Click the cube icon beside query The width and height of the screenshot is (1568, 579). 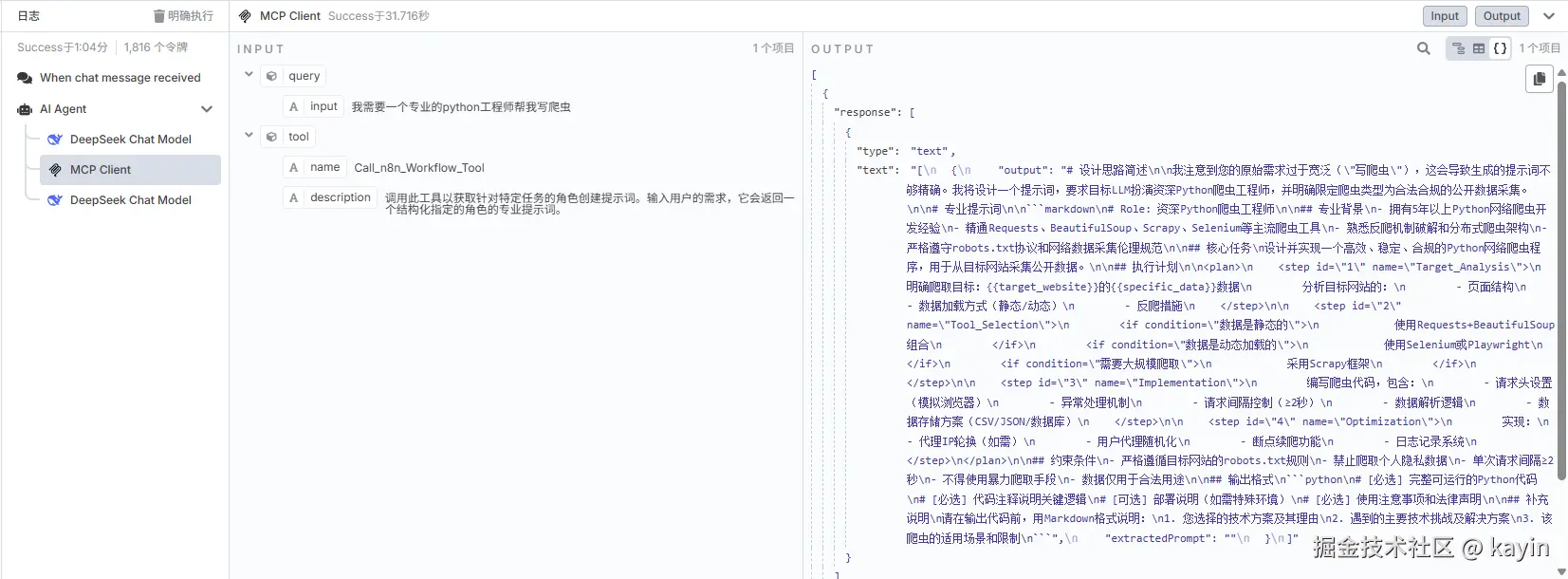tap(271, 76)
